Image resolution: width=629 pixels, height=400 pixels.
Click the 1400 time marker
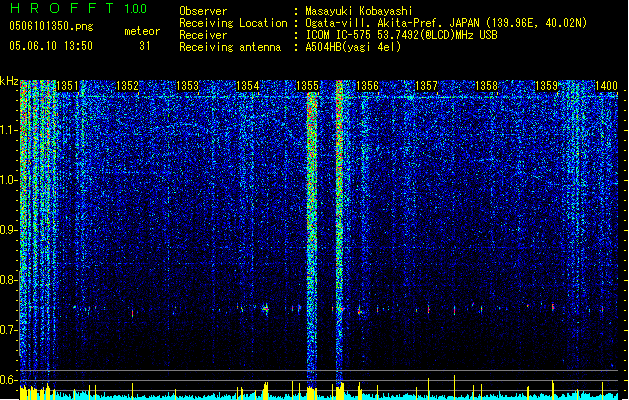606,86
